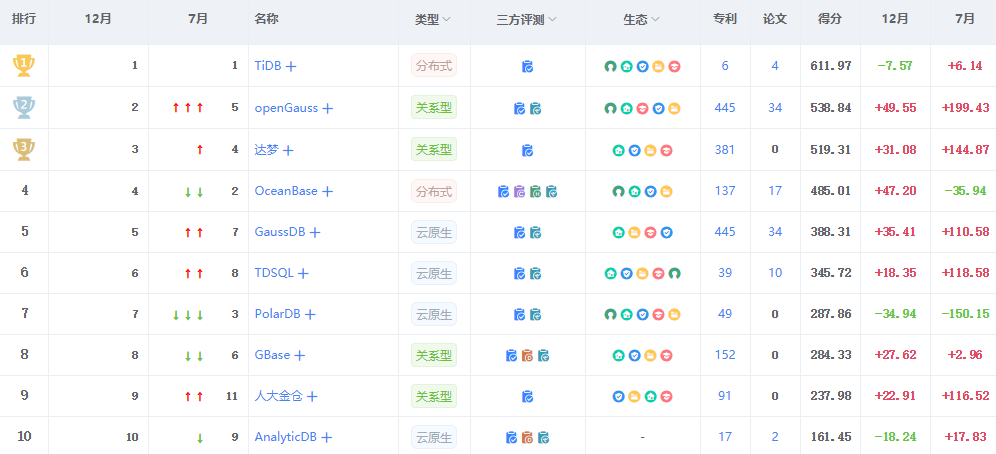
Task: Click the orange evaluation icon in the GBase row
Action: pyautogui.click(x=527, y=355)
